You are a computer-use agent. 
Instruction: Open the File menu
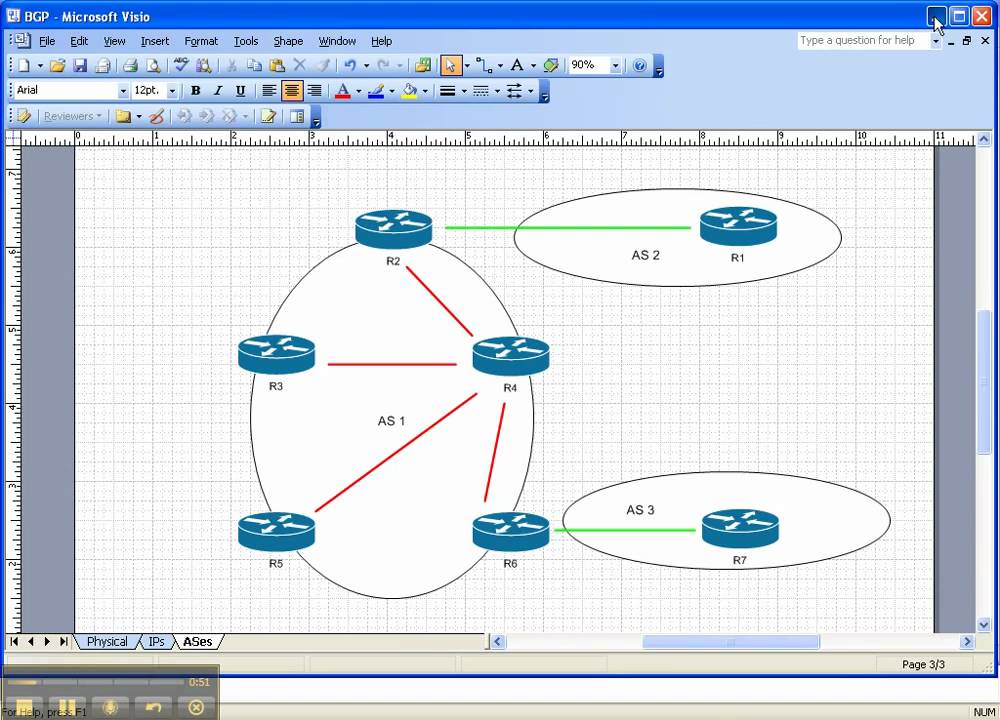(x=47, y=41)
